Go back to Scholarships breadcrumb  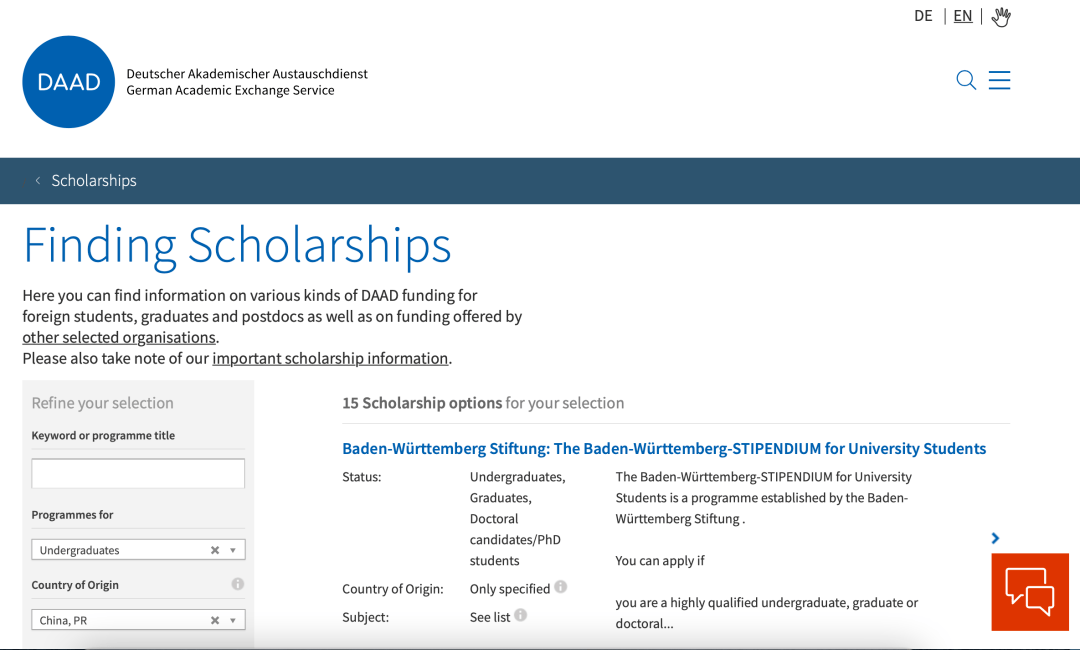[94, 180]
